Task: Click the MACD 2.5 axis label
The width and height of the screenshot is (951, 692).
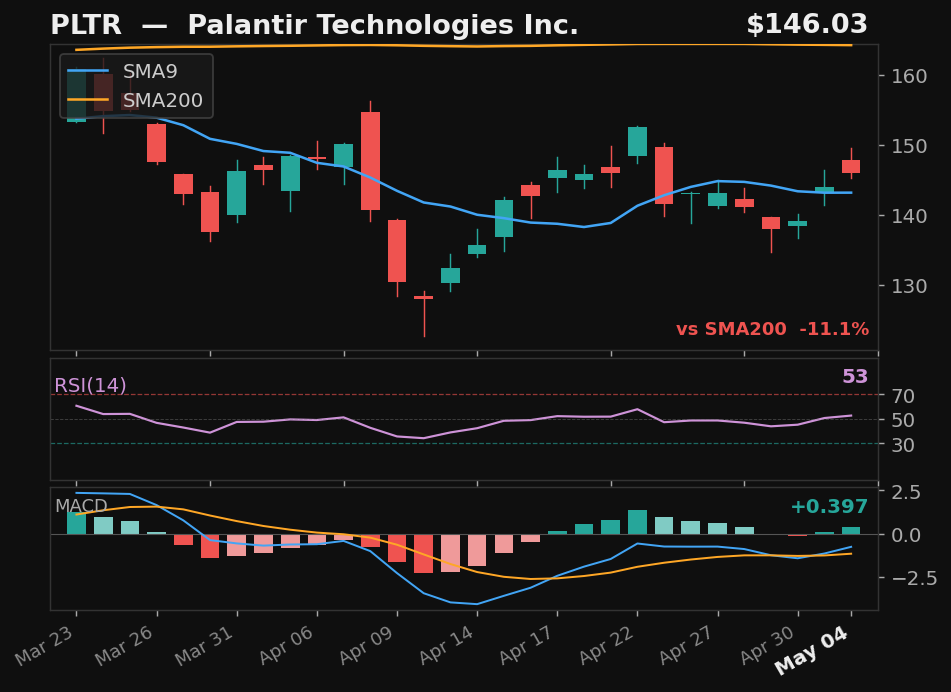Action: [x=906, y=492]
